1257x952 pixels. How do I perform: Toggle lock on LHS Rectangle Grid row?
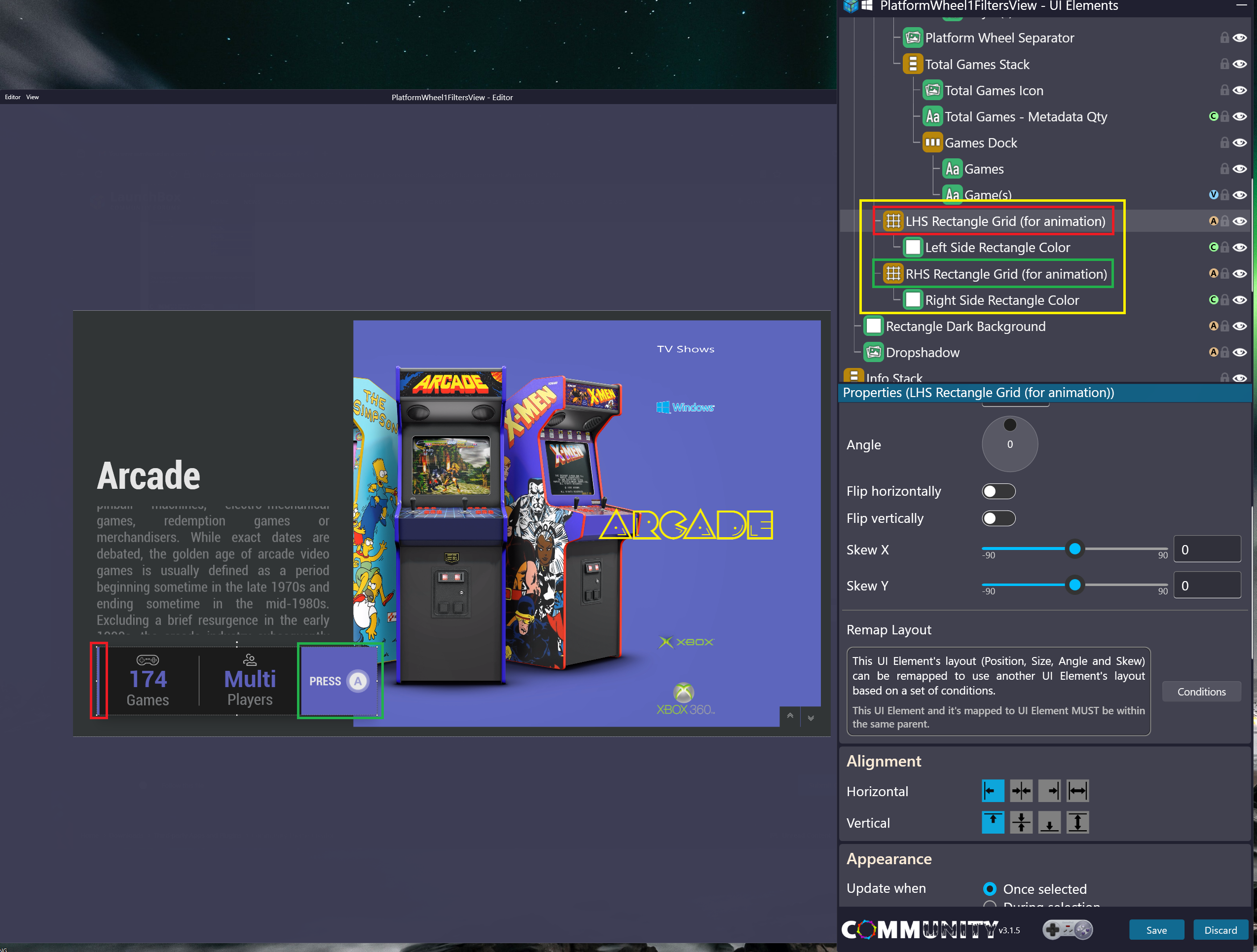tap(1224, 221)
